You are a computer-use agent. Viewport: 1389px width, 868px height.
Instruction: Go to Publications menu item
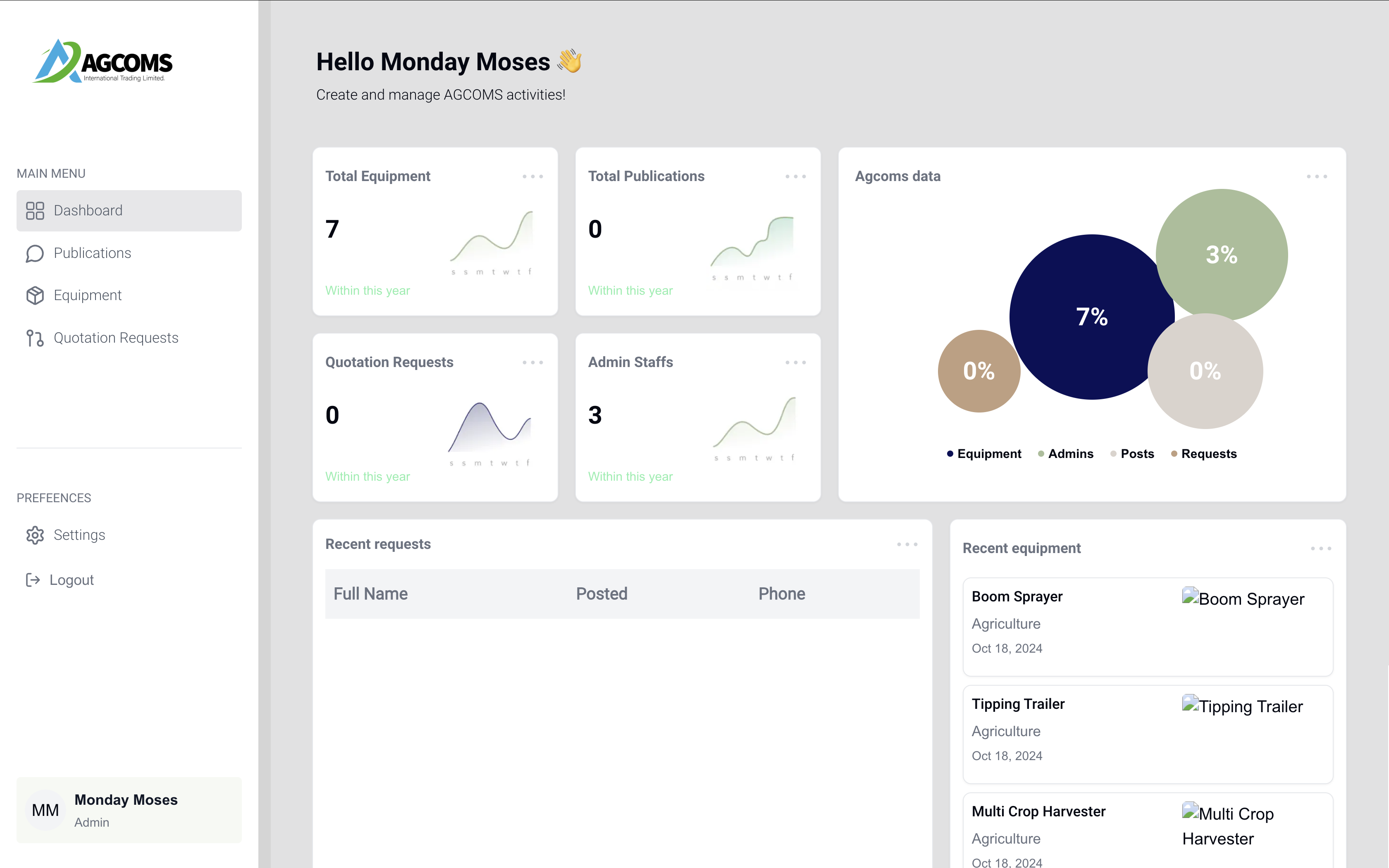pyautogui.click(x=93, y=253)
